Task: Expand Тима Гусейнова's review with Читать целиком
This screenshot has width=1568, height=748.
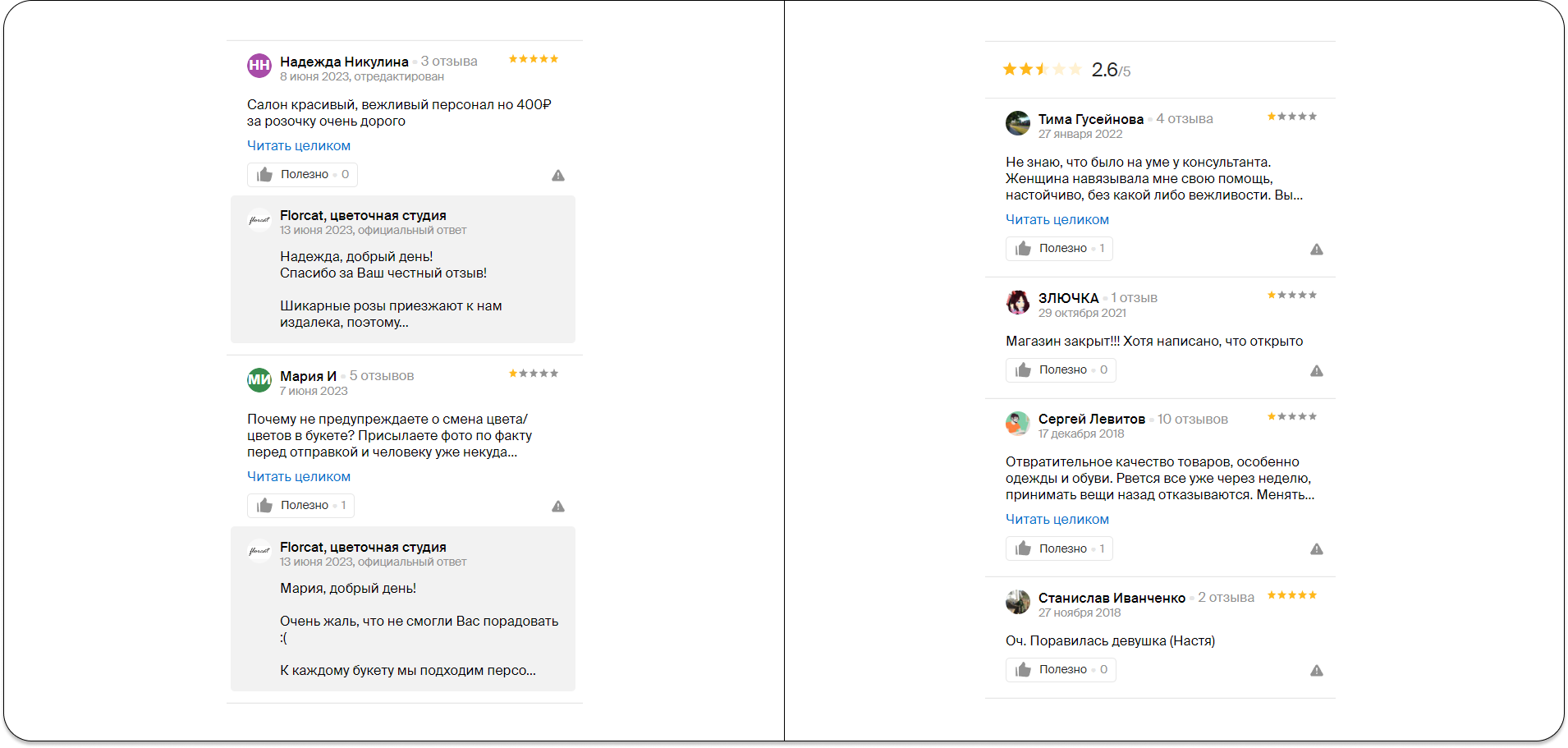Action: pos(1057,219)
